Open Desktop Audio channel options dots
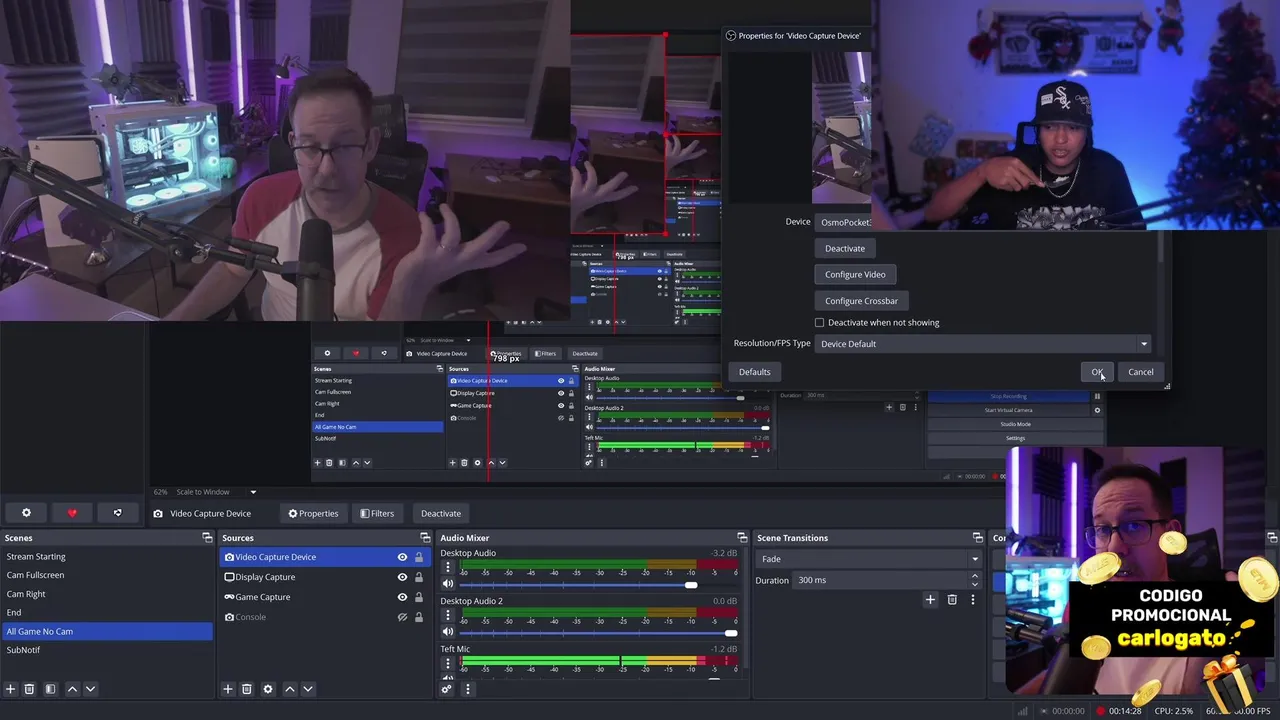The width and height of the screenshot is (1280, 720). [x=448, y=567]
